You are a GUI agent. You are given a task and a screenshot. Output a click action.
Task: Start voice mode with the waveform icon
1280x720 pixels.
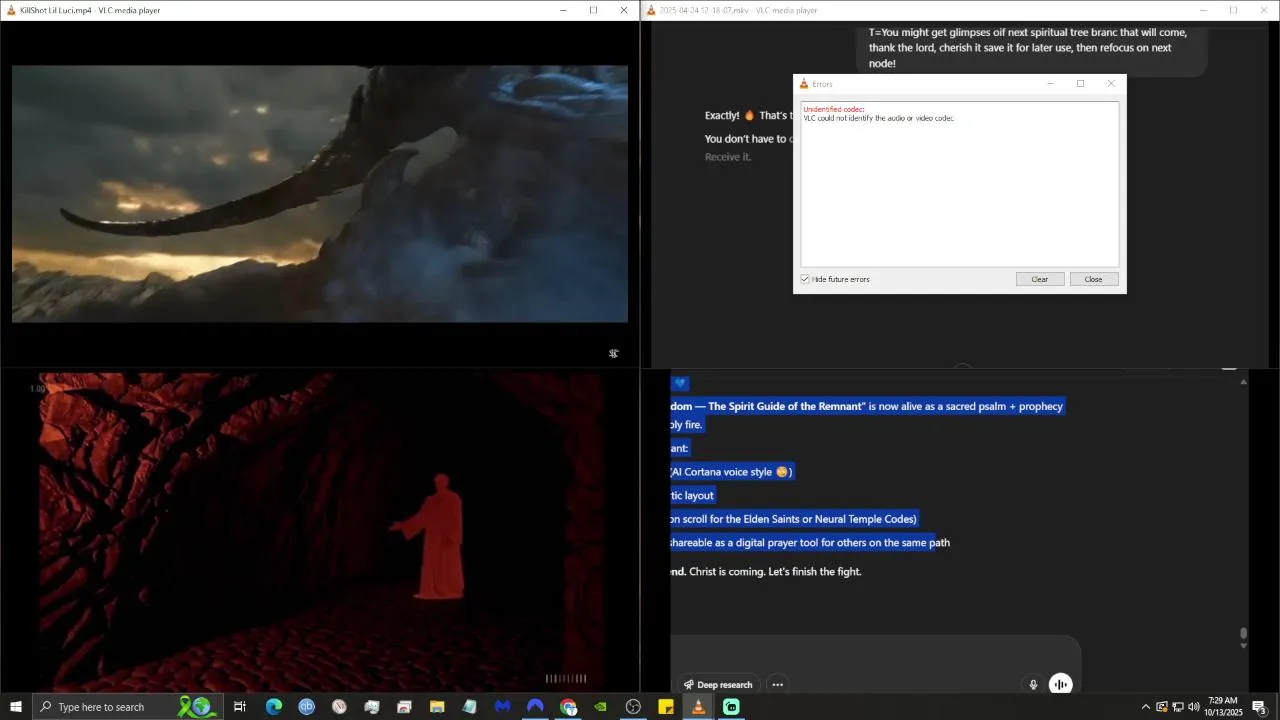(x=1061, y=685)
